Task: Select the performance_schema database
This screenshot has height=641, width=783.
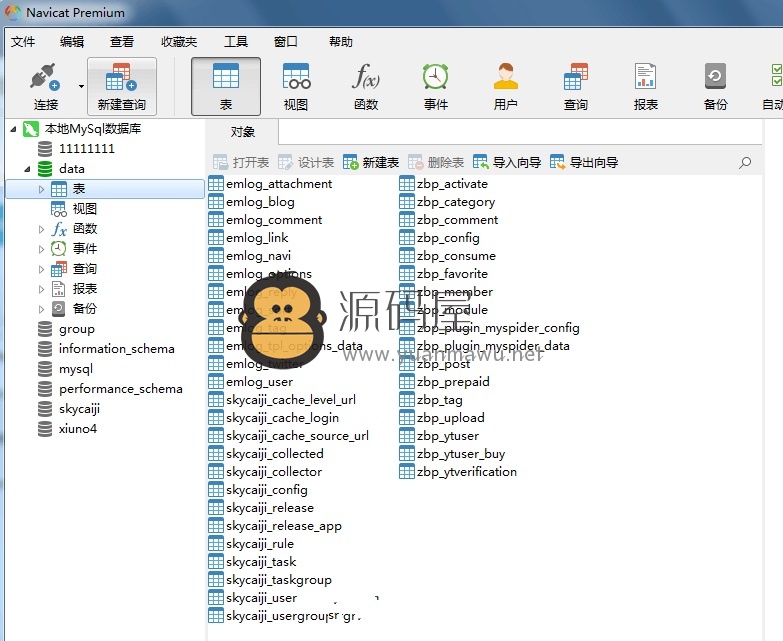Action: 110,388
